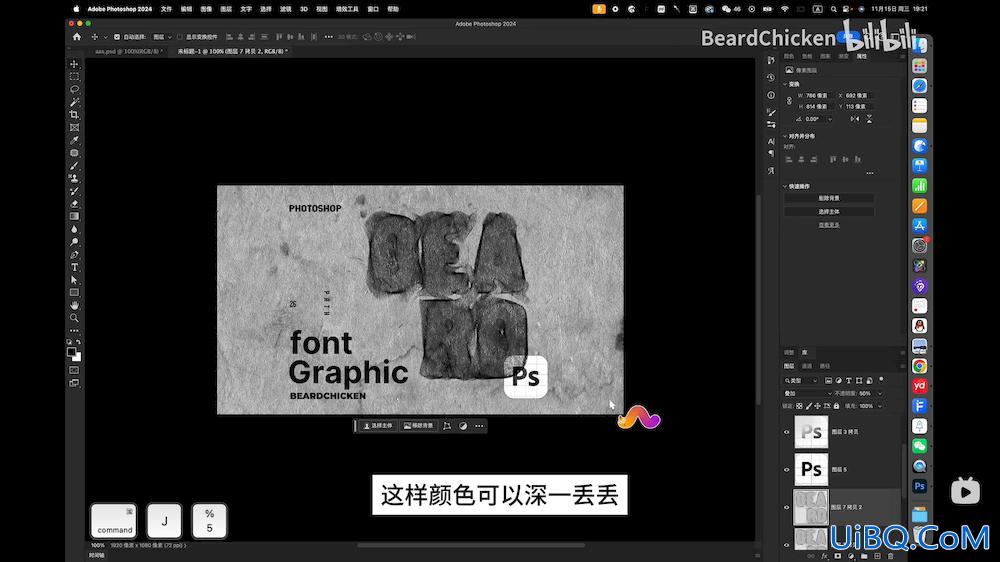Viewport: 1000px width, 562px height.
Task: Select the Spot Healing Brush tool
Action: 74,153
